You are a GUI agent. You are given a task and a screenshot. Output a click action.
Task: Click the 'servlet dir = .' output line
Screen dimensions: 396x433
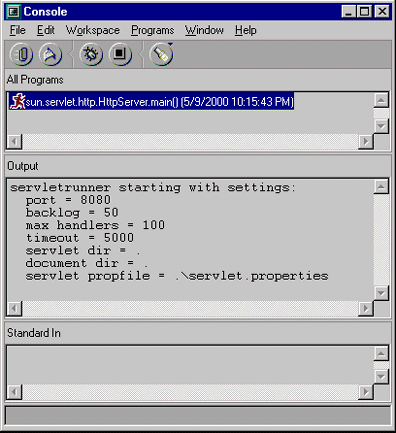pyautogui.click(x=83, y=251)
